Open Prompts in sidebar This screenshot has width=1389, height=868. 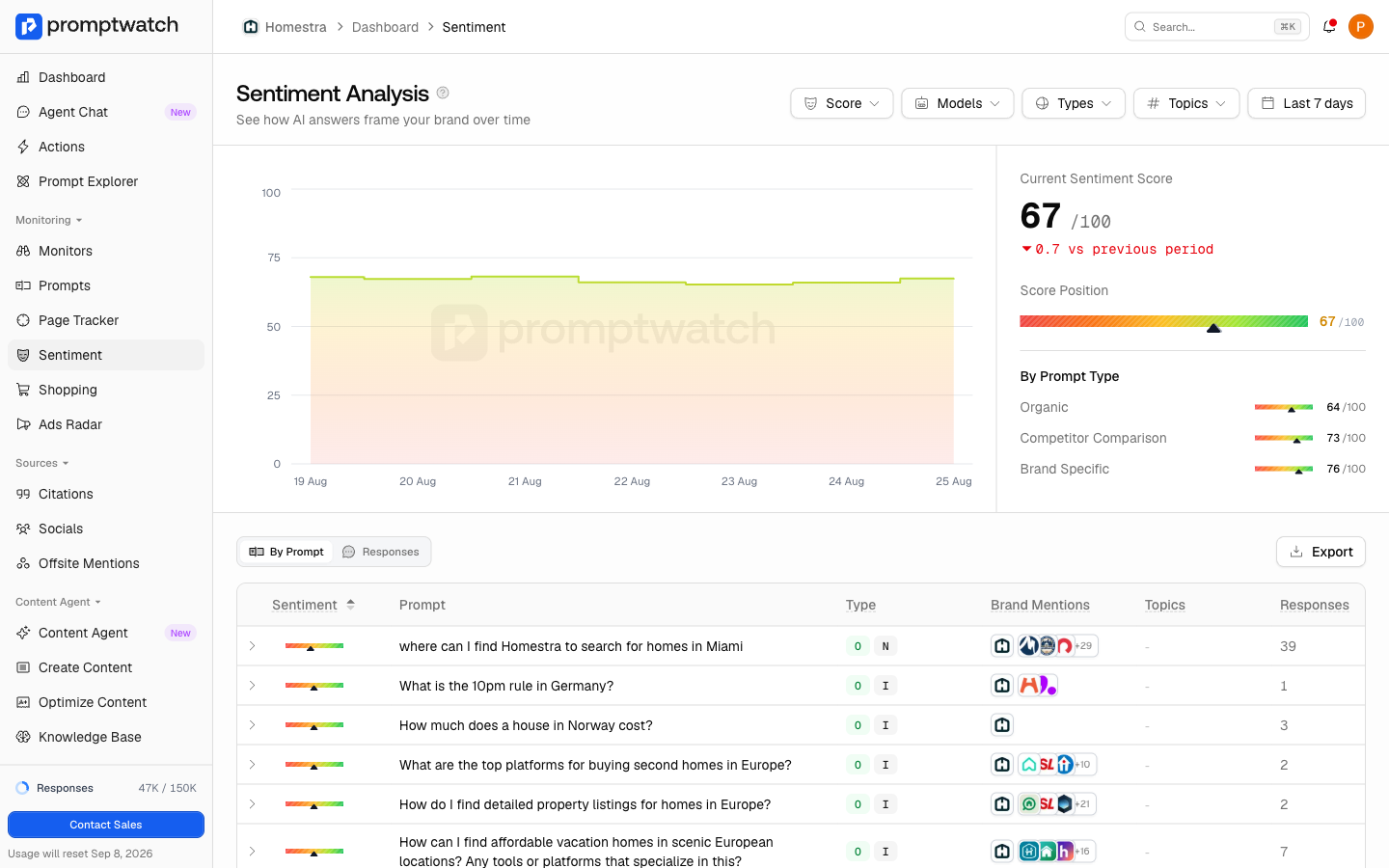(106, 285)
